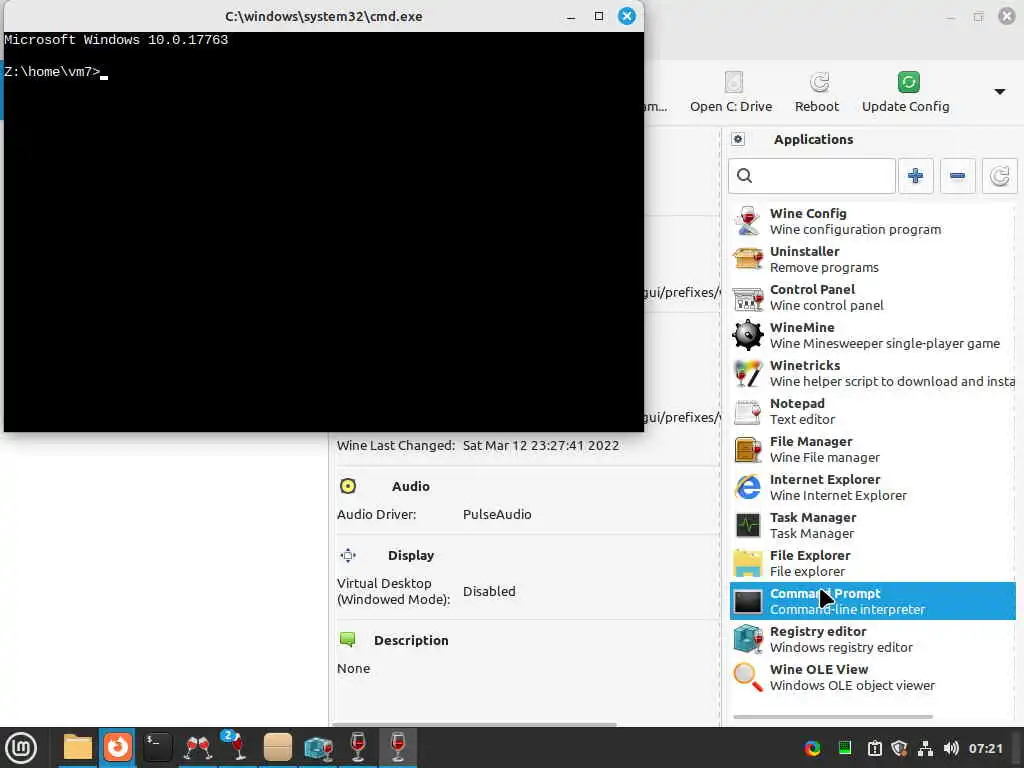Image resolution: width=1024 pixels, height=768 pixels.
Task: Click the taskbar clock showing 07:21
Action: 985,748
